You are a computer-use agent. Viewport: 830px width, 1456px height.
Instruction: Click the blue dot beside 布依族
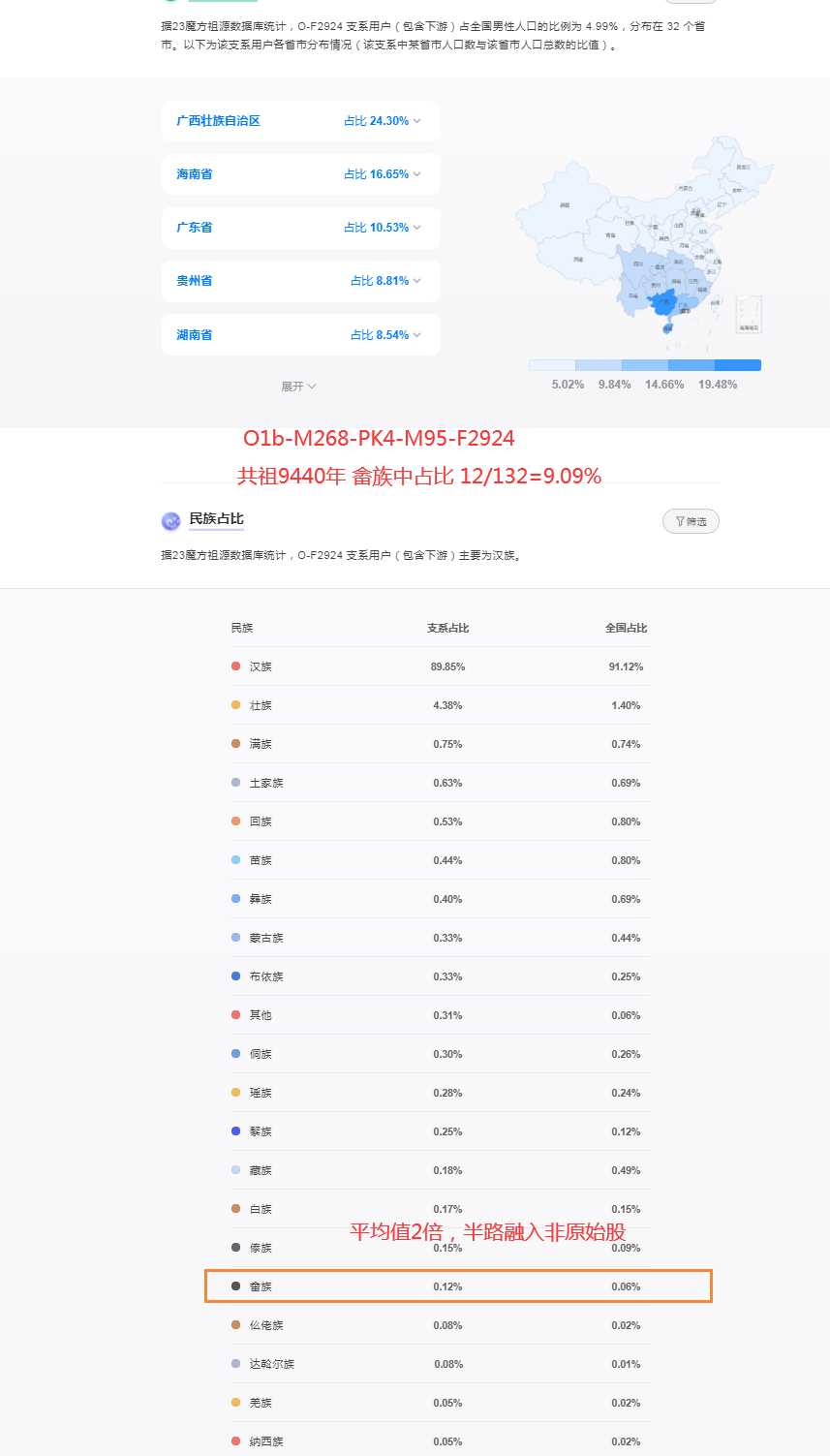point(235,976)
